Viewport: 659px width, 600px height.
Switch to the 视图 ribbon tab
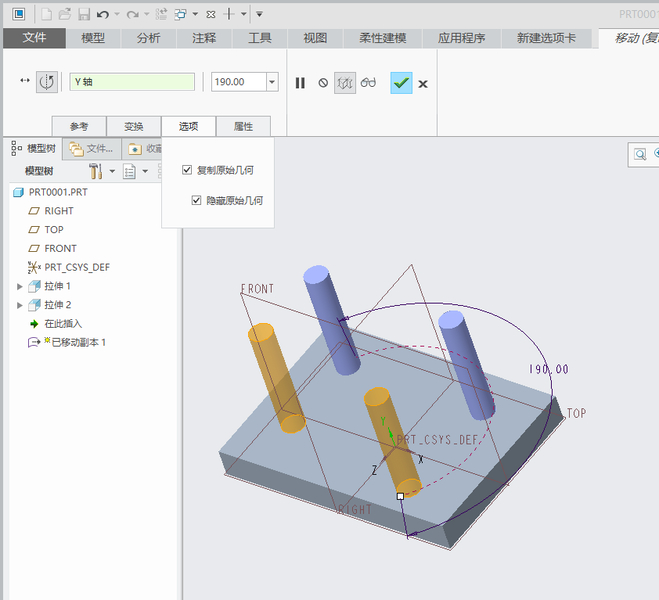(x=315, y=38)
